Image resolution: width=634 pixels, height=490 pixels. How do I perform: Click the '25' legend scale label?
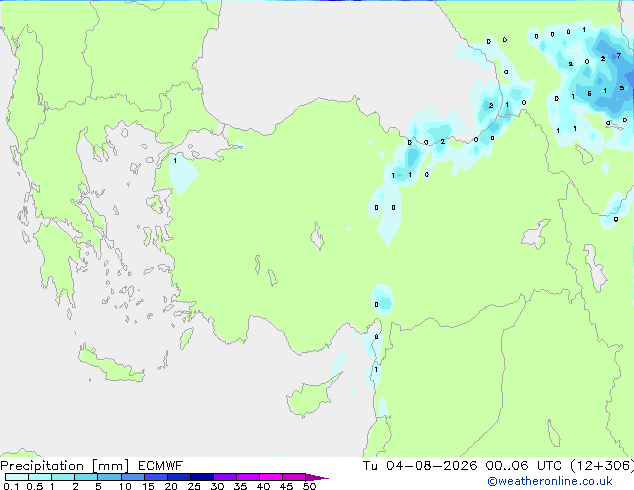(x=194, y=486)
